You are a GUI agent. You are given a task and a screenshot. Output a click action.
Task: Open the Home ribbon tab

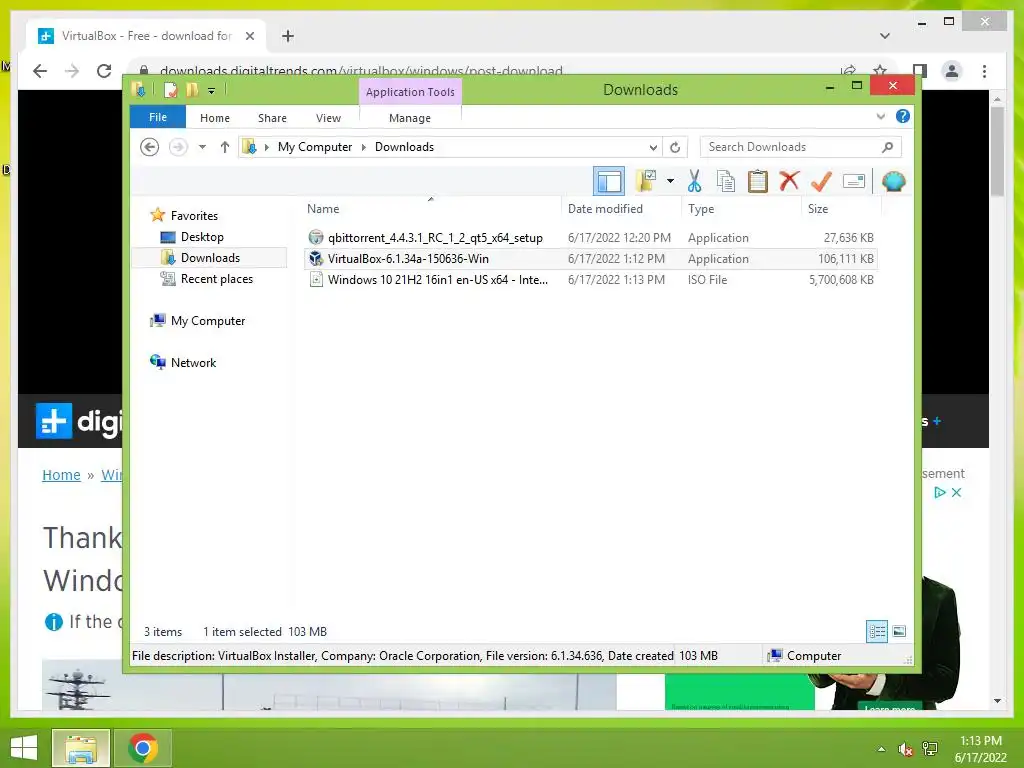(x=215, y=118)
